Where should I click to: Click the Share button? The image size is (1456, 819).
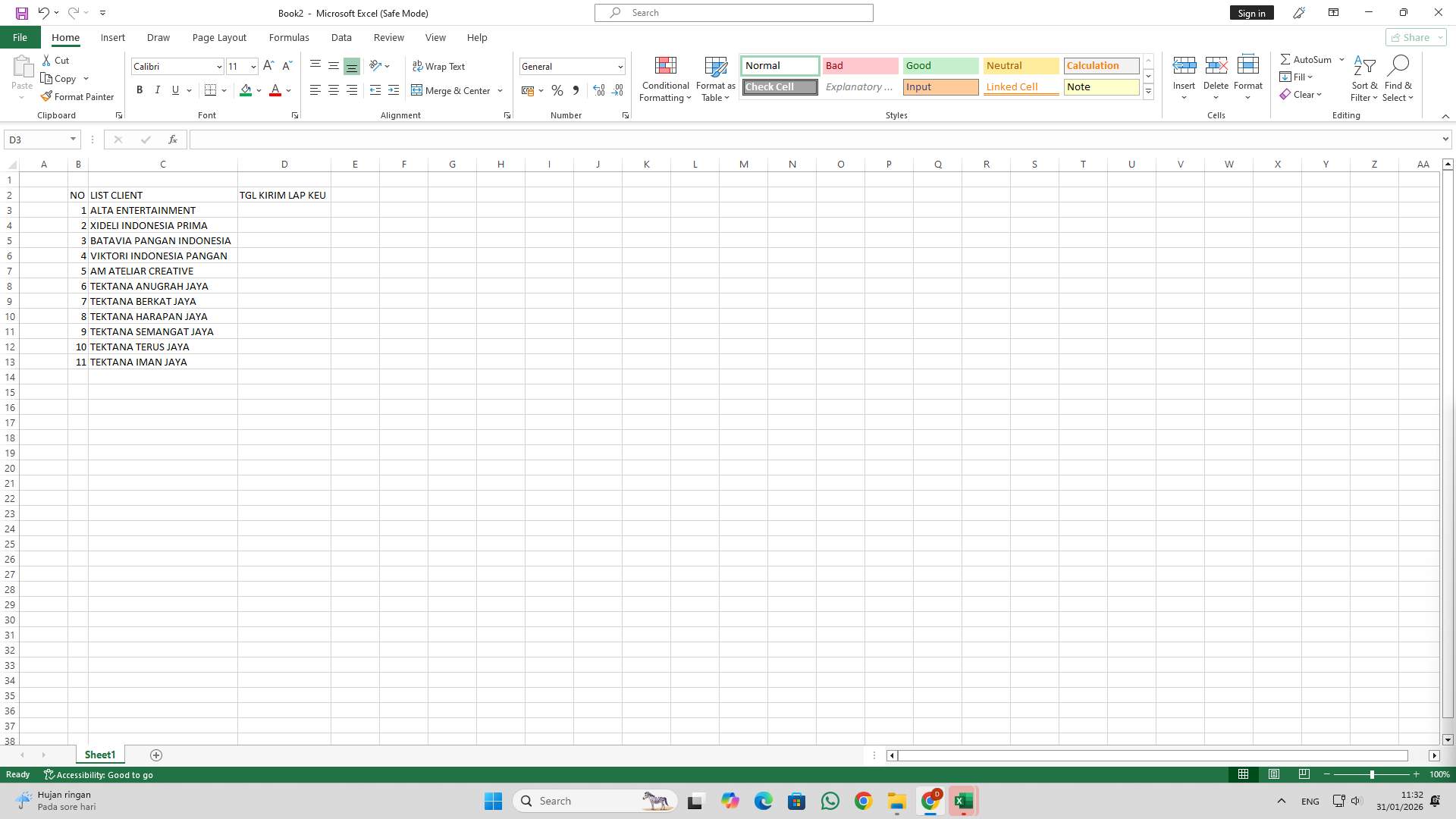point(1413,37)
